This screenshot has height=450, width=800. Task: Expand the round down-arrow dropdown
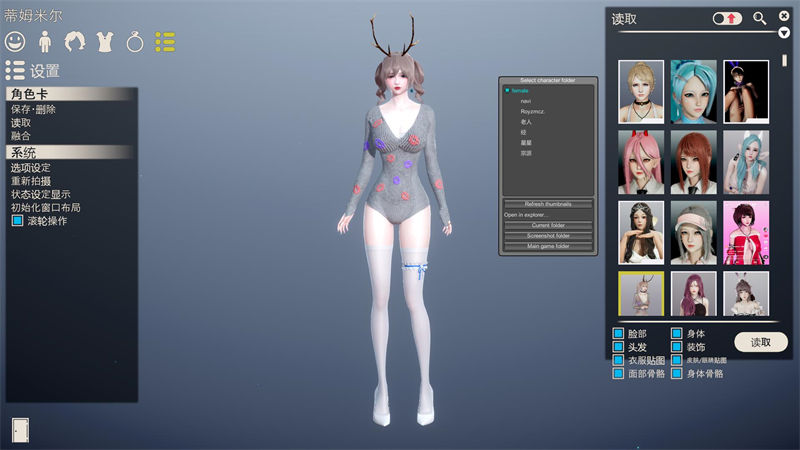[x=785, y=32]
